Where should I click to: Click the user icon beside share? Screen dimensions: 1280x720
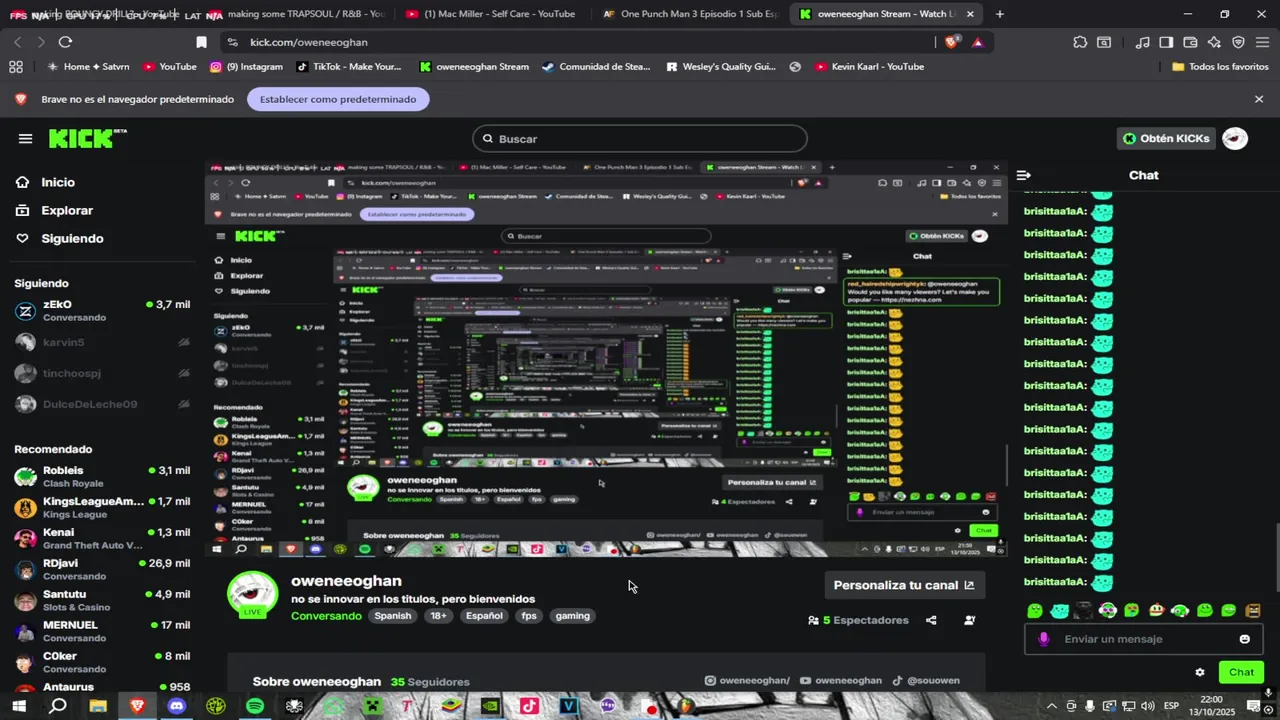[969, 620]
